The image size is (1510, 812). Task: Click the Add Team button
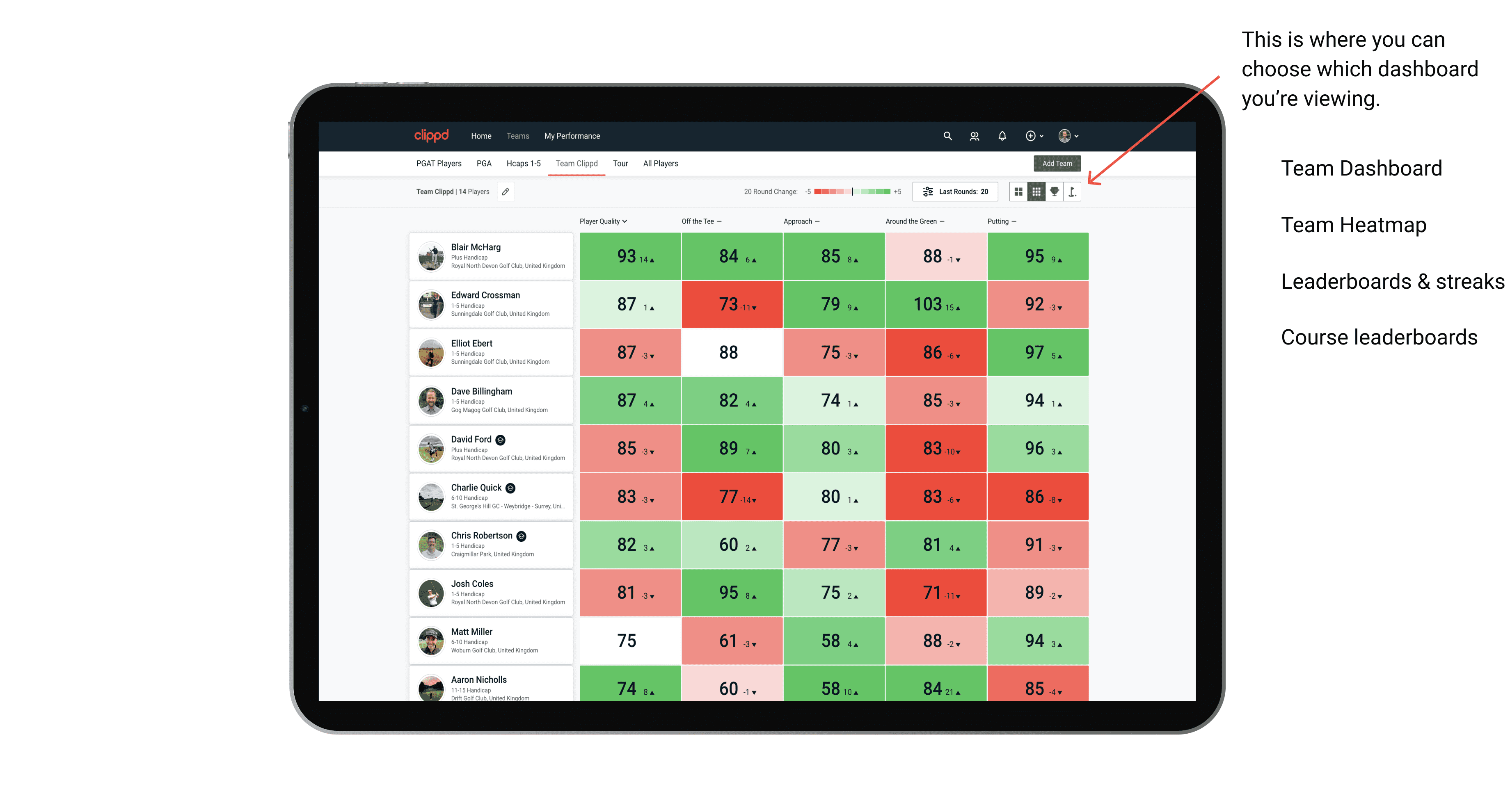(x=1058, y=163)
